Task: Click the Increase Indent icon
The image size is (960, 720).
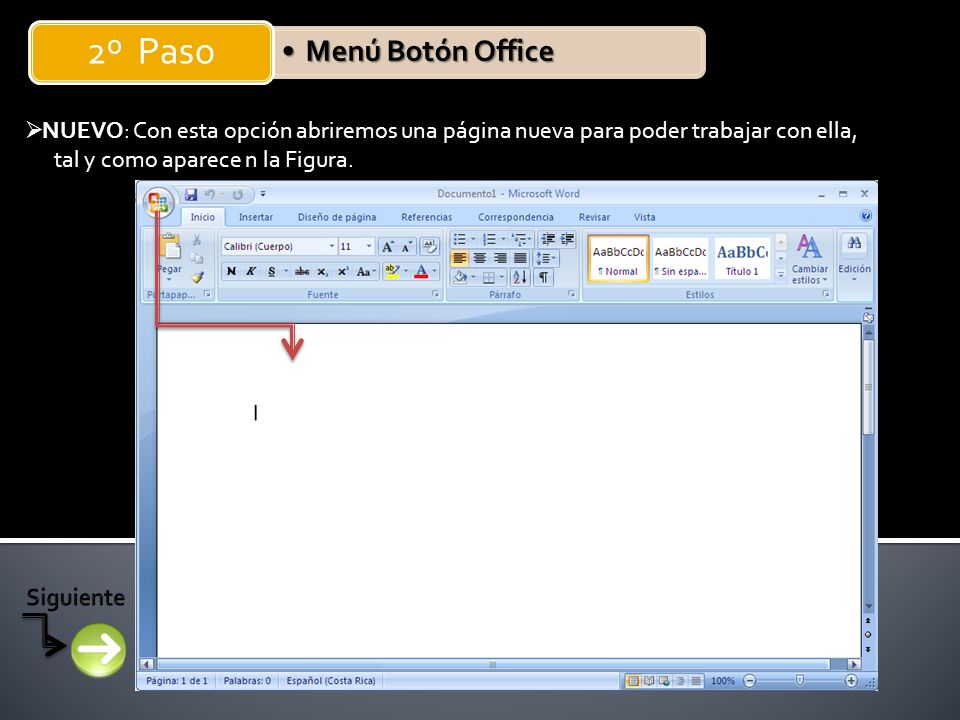Action: point(568,239)
